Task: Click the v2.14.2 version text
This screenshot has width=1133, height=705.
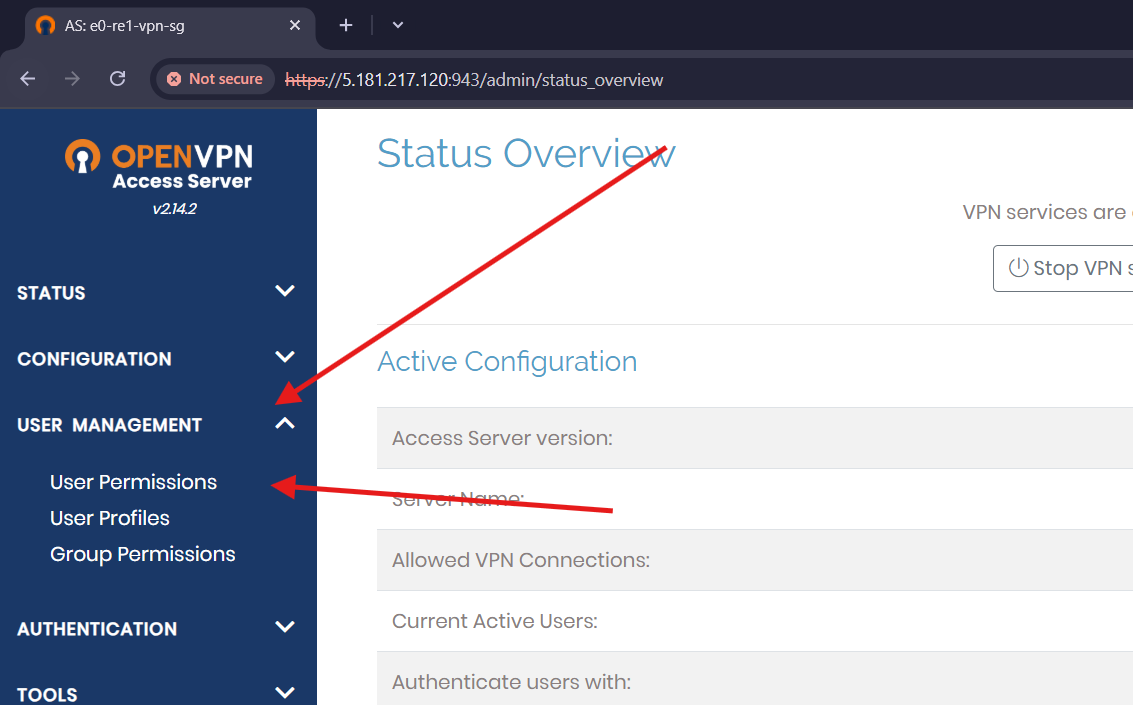Action: (x=174, y=209)
